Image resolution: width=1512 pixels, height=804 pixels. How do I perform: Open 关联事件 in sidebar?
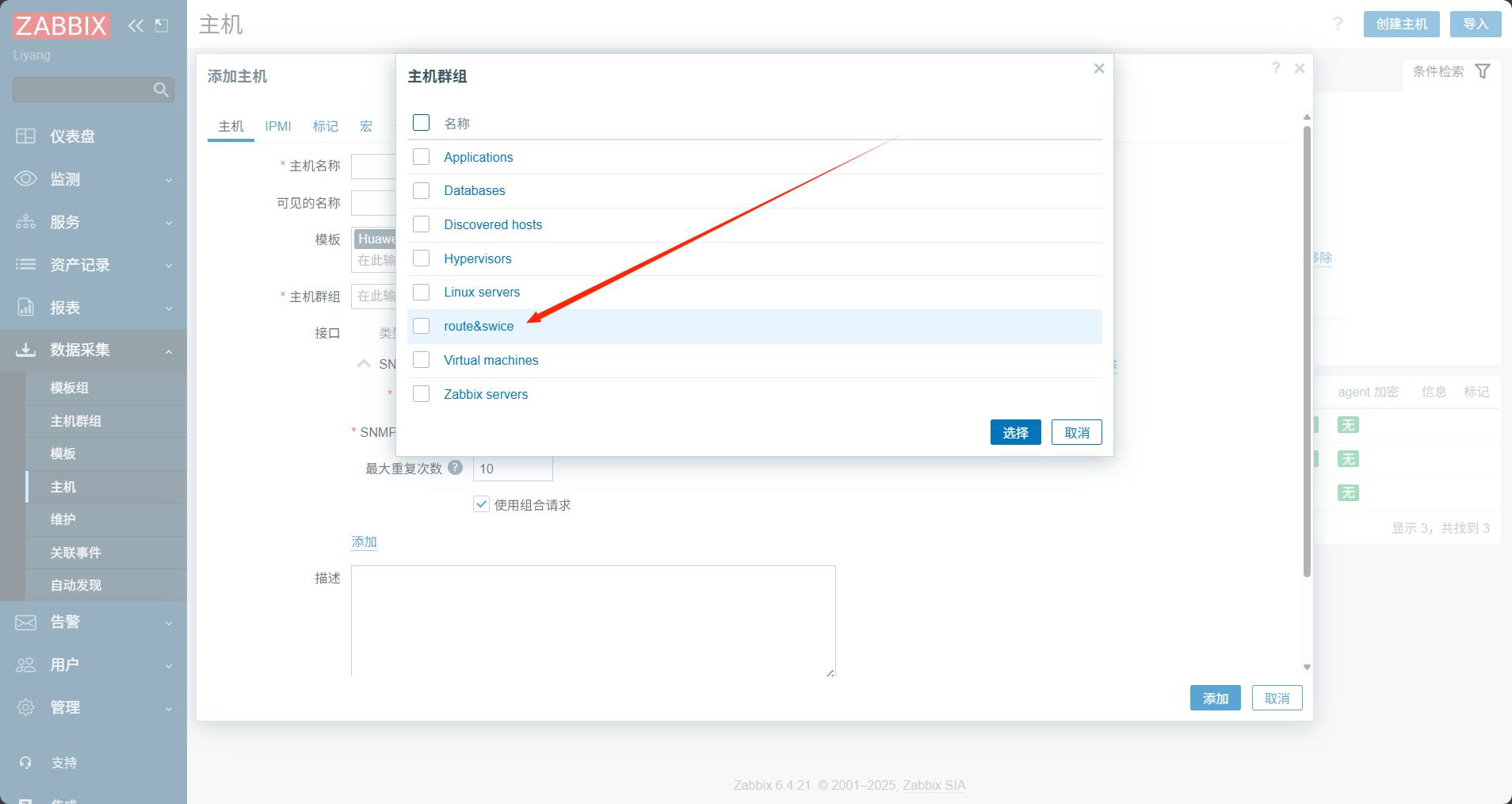[x=76, y=553]
